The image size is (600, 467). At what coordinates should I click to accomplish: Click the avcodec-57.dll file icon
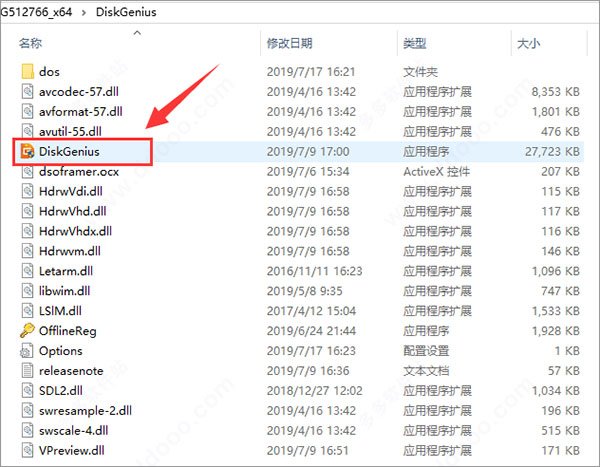coord(28,91)
